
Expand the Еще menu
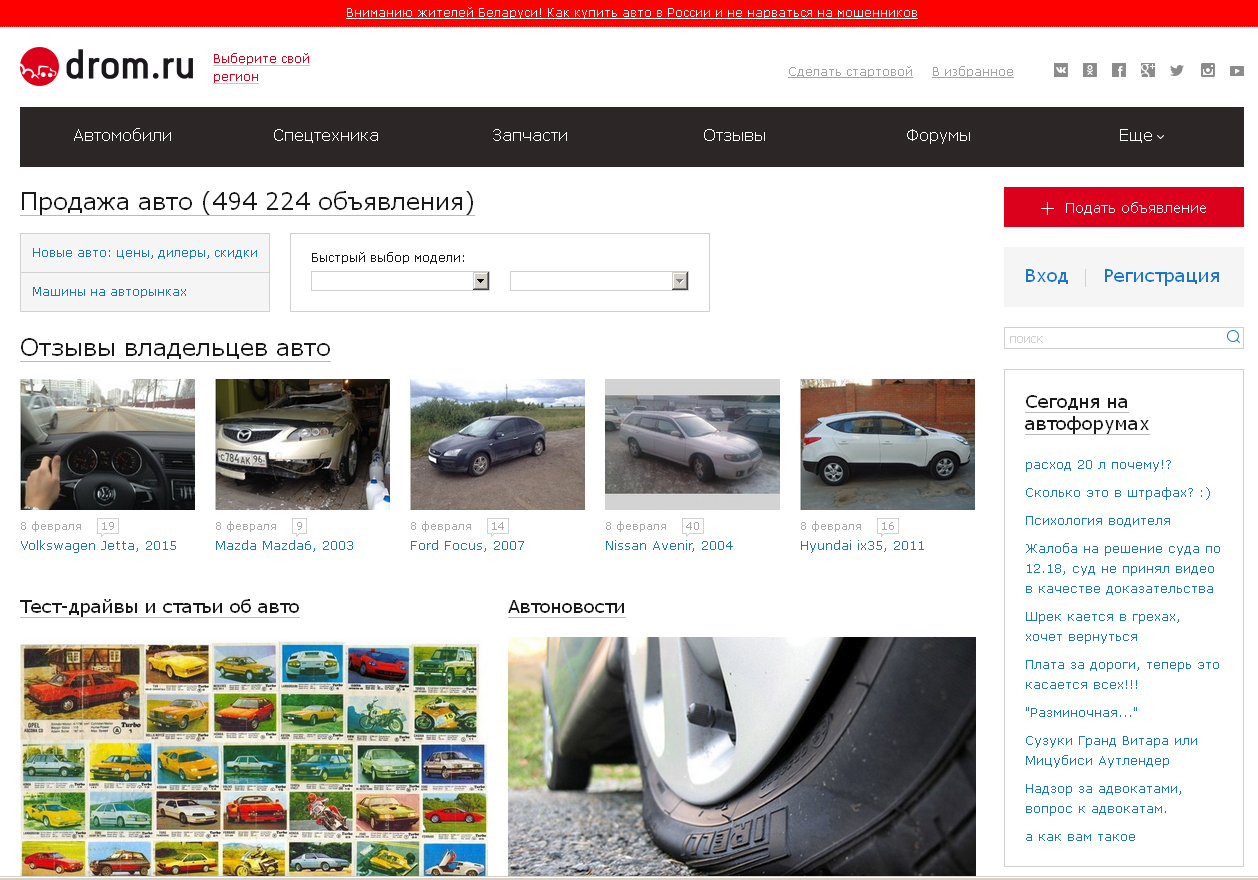tap(1141, 136)
